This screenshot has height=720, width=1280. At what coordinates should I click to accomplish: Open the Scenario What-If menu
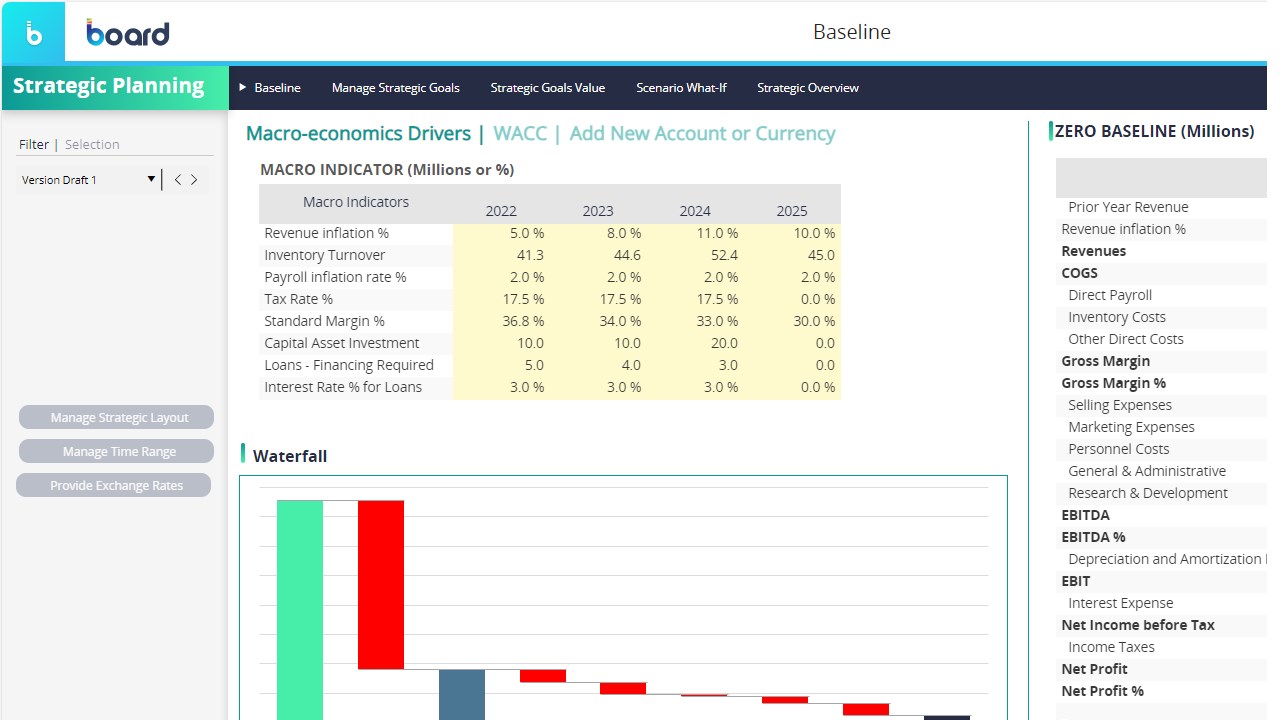coord(681,88)
